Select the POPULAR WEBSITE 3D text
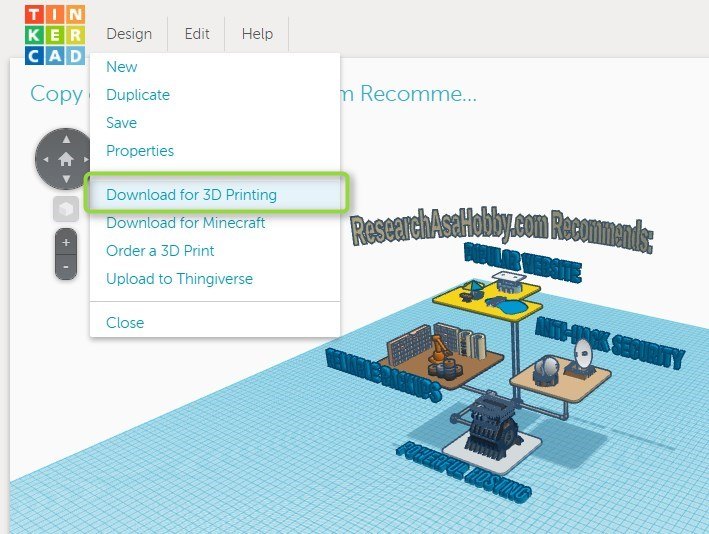Screen dimensions: 709x534 click(x=523, y=262)
